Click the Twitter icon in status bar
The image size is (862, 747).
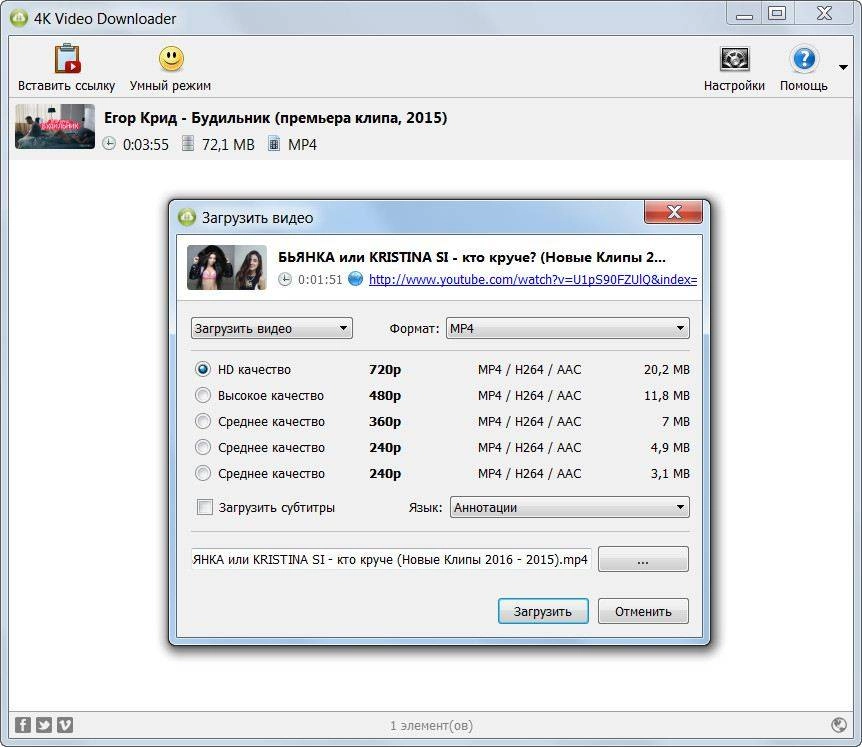click(44, 724)
